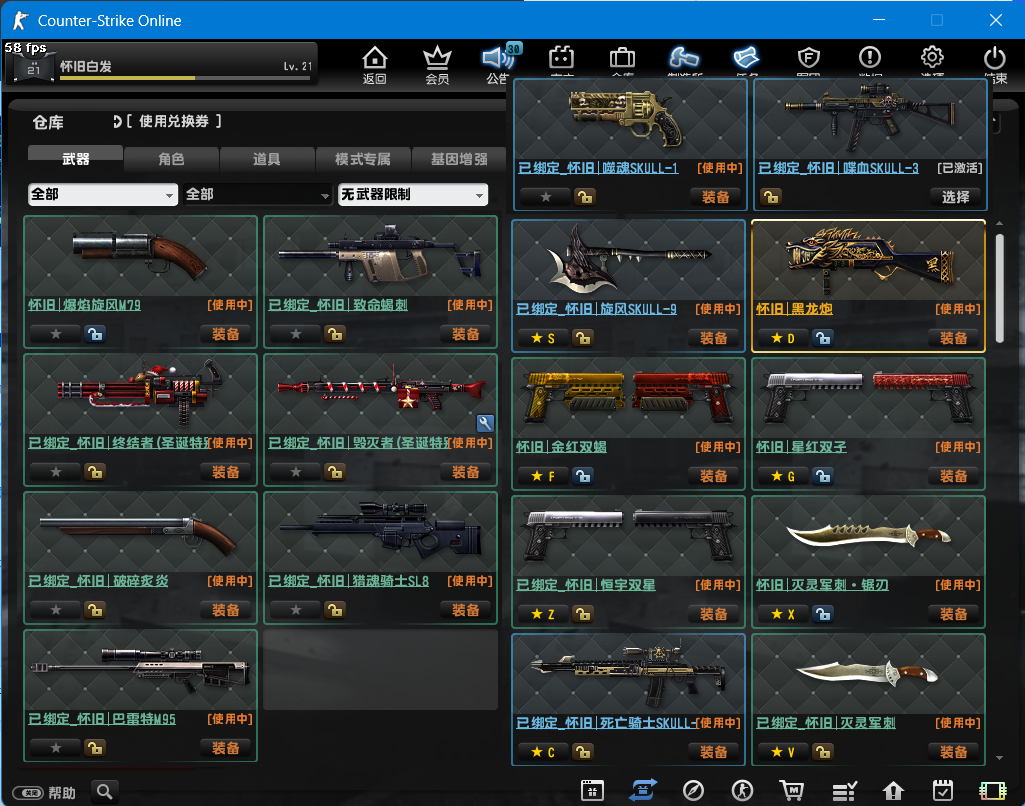Open the 无武器限制 dropdown
This screenshot has height=806, width=1025.
412,194
